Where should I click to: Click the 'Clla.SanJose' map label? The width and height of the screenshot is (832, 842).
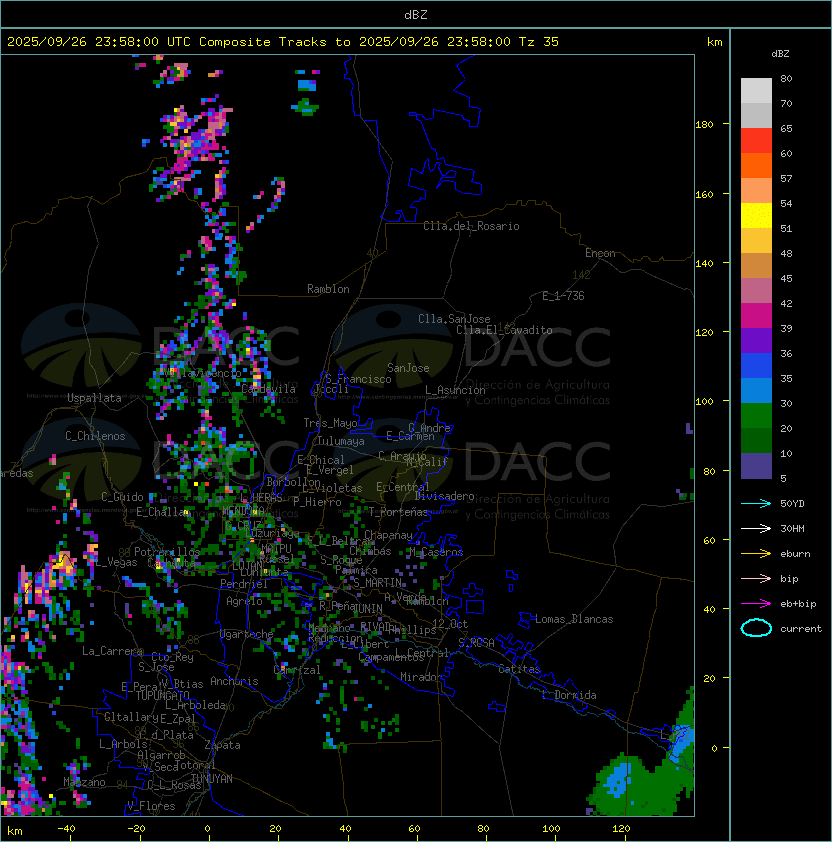click(x=454, y=319)
